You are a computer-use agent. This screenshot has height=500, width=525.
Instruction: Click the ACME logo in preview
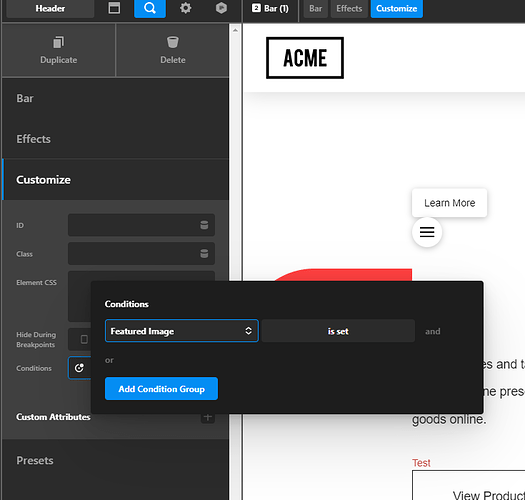pyautogui.click(x=305, y=58)
